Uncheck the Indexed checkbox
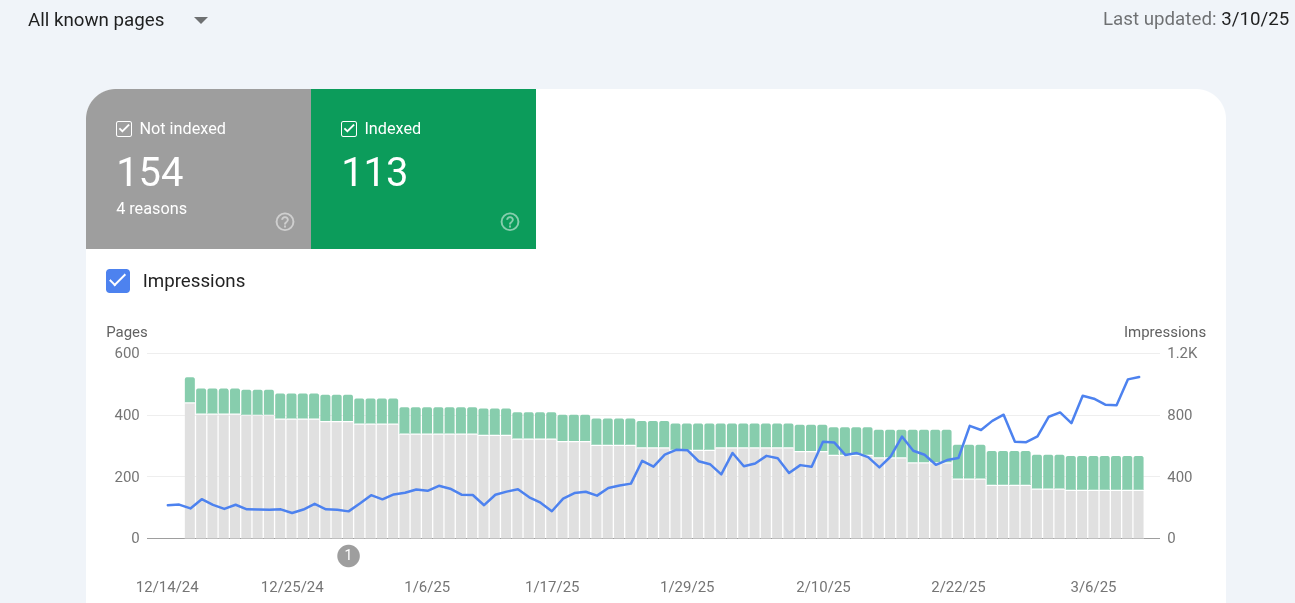Image resolution: width=1295 pixels, height=603 pixels. [x=349, y=128]
